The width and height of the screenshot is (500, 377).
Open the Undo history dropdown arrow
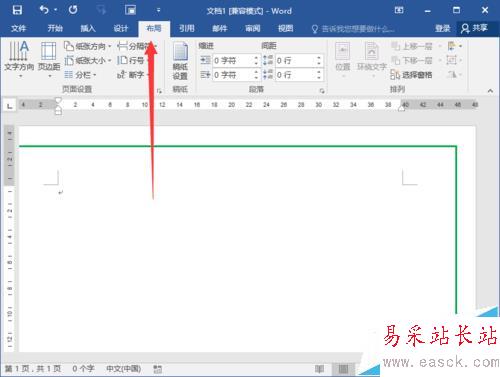(x=55, y=10)
